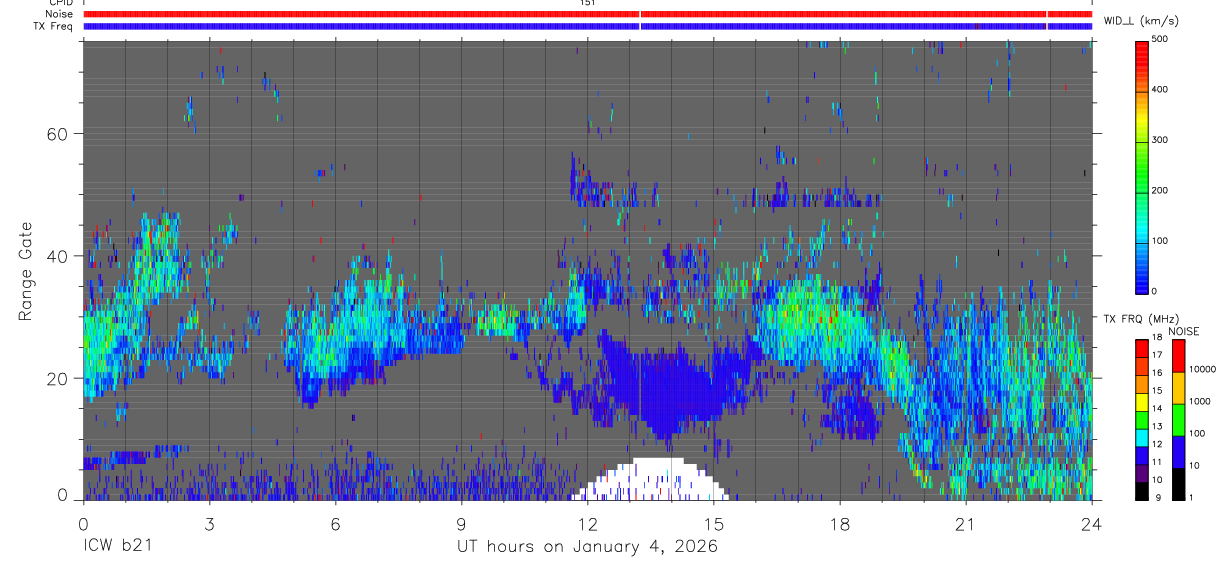Click the '9' UT hour tick label
1228x567 pixels.
point(461,523)
